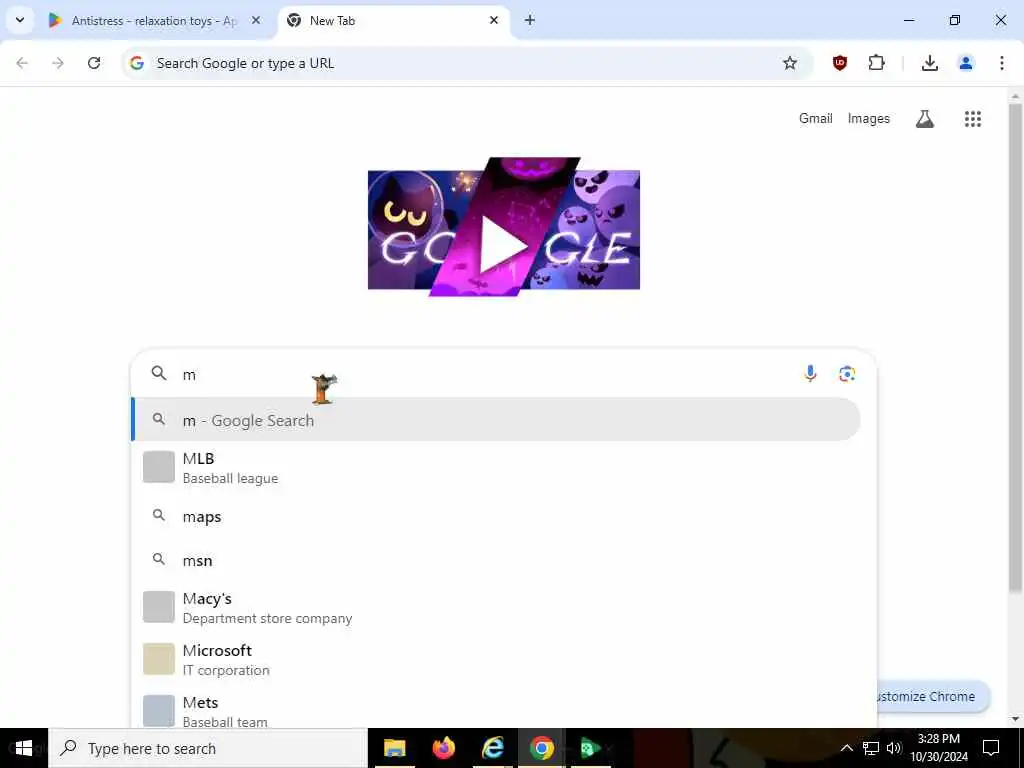Open the Windows Start menu

tap(24, 748)
